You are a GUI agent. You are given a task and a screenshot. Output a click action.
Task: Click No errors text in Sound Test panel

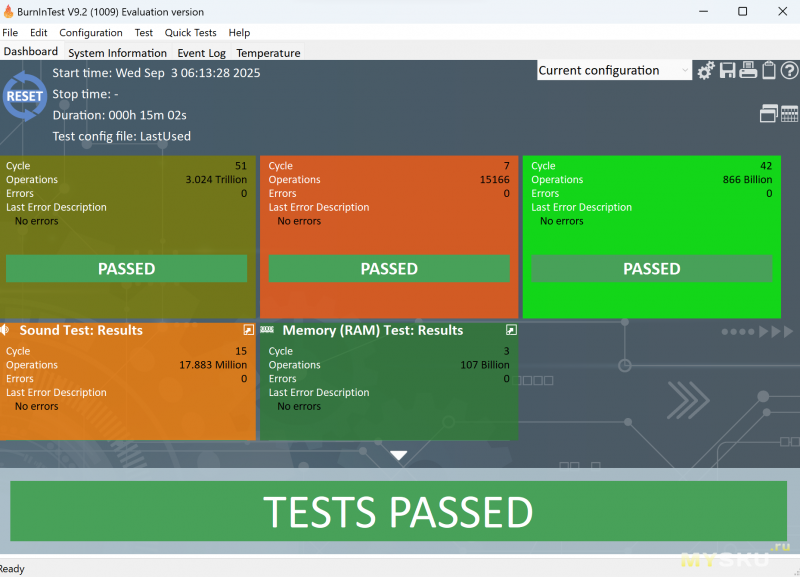[x=36, y=406]
